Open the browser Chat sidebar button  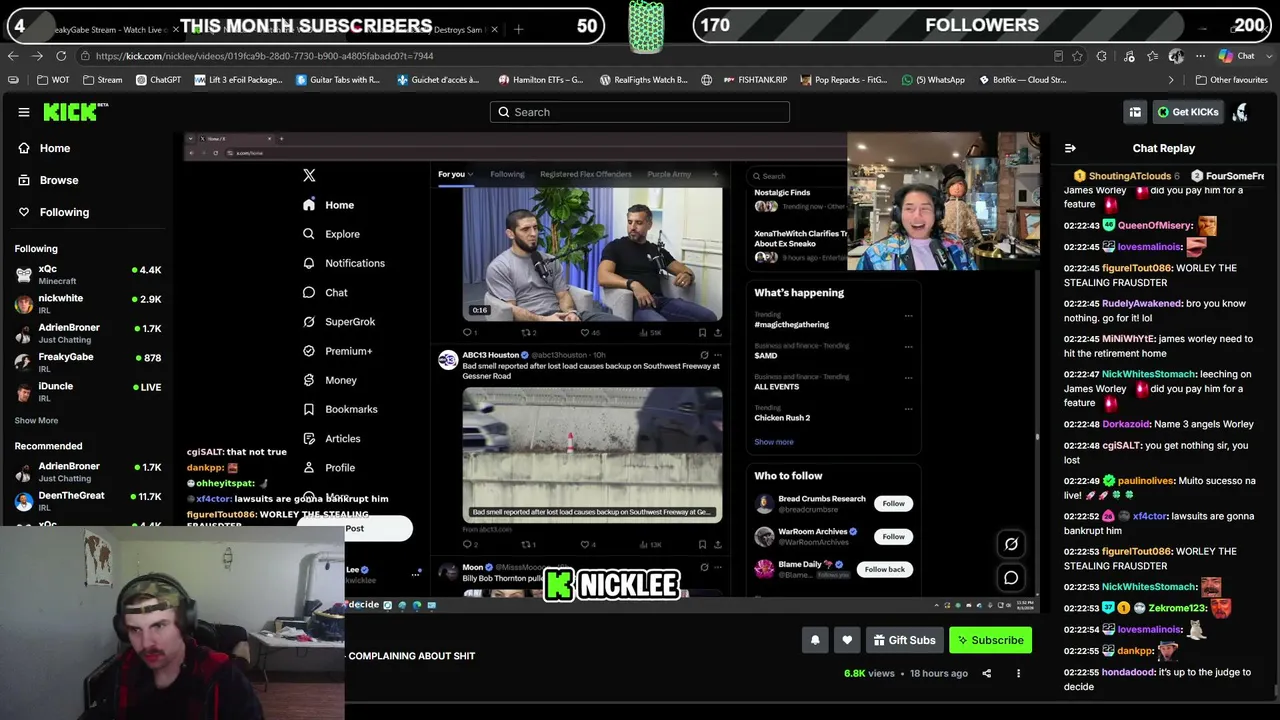pyautogui.click(x=1237, y=56)
